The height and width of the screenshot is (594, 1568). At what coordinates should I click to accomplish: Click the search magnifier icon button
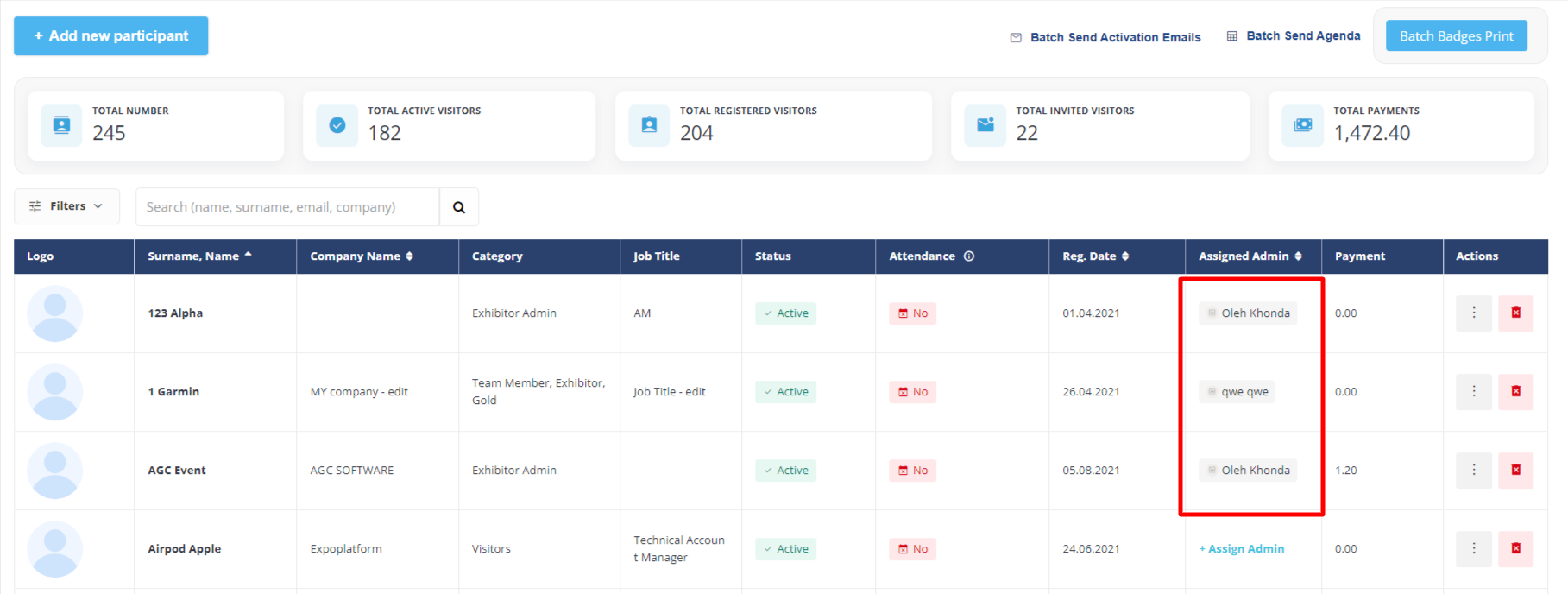pyautogui.click(x=459, y=207)
